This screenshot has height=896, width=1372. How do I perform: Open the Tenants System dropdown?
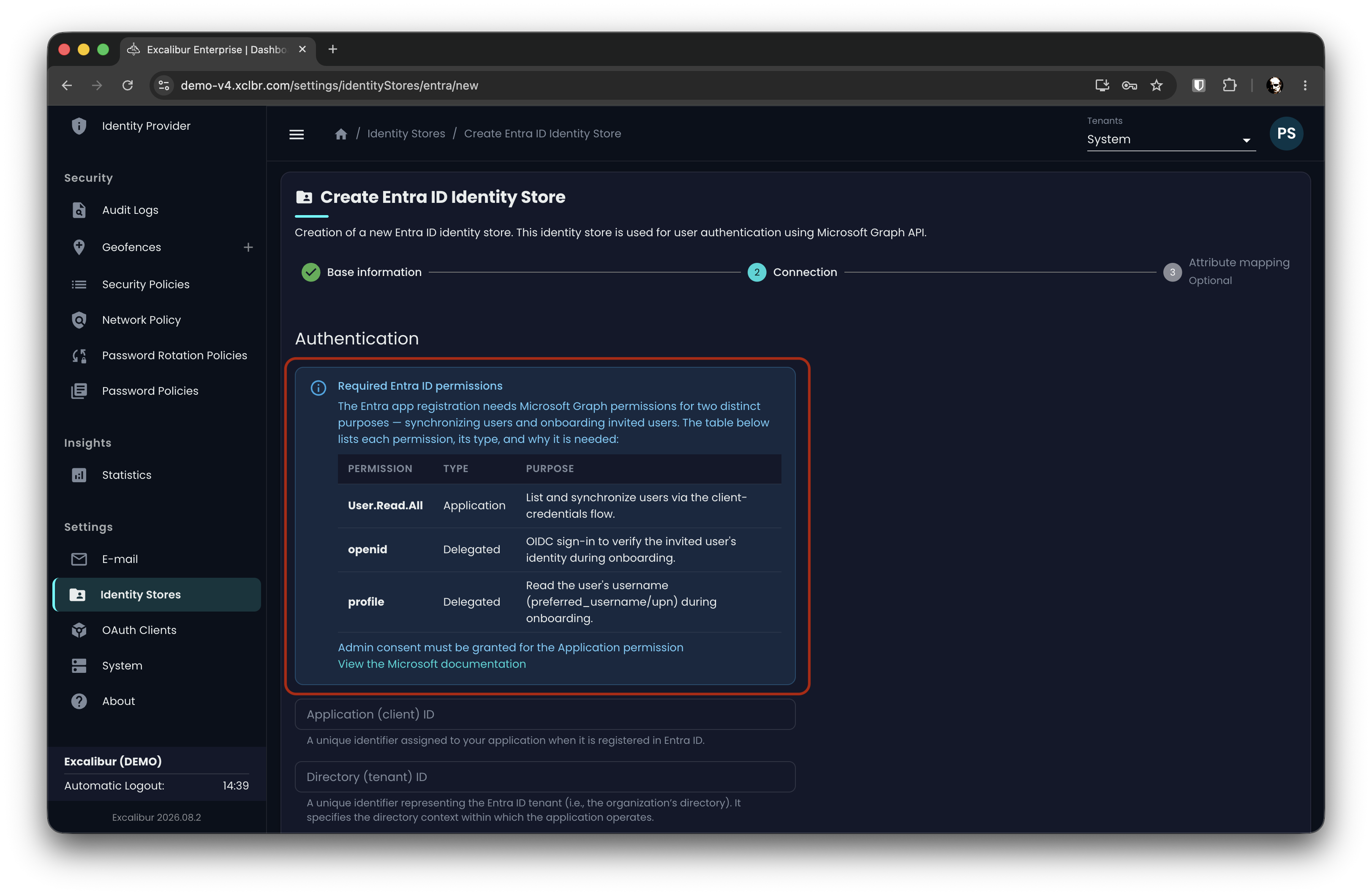pos(1171,139)
